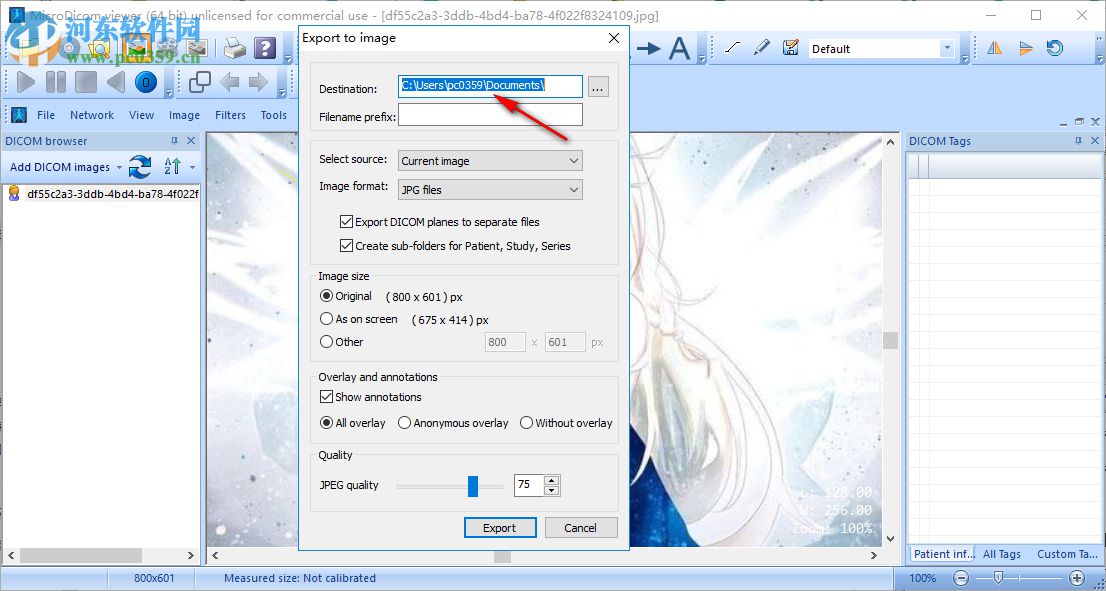Click the CD/DVD disc toolbar icon
Image resolution: width=1106 pixels, height=591 pixels.
click(69, 48)
